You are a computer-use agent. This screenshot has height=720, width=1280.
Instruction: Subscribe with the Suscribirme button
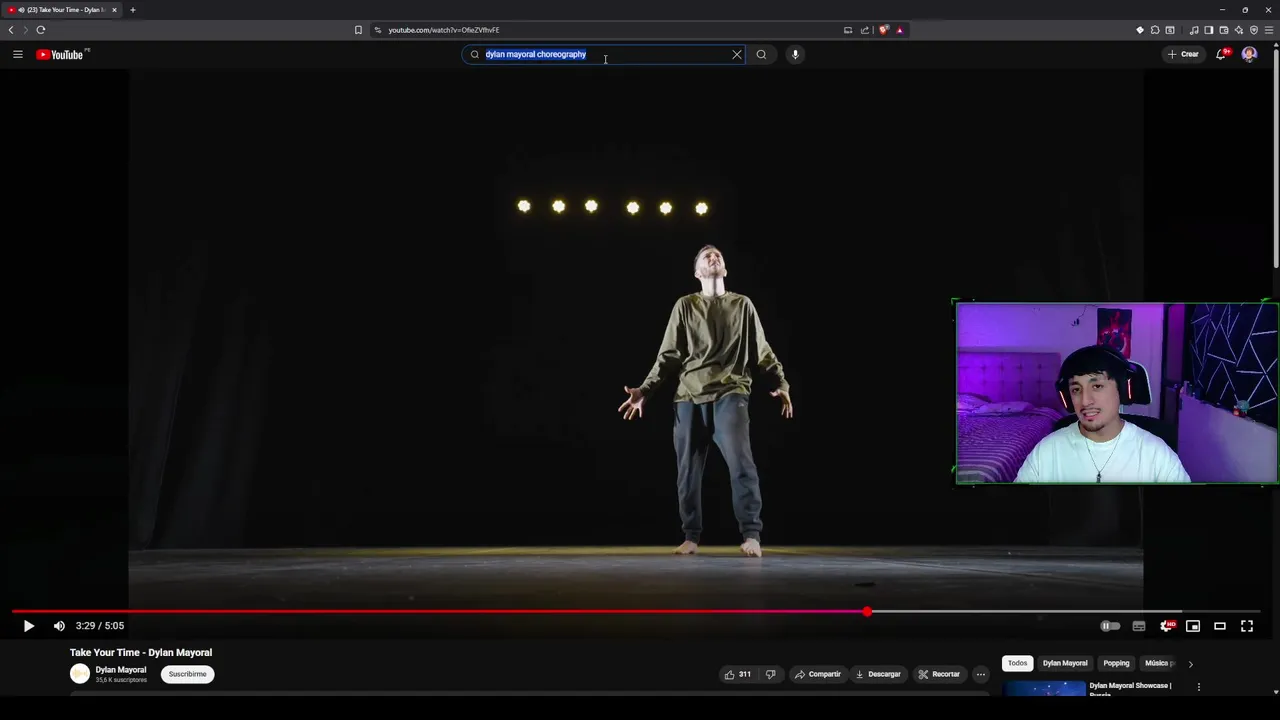(187, 674)
